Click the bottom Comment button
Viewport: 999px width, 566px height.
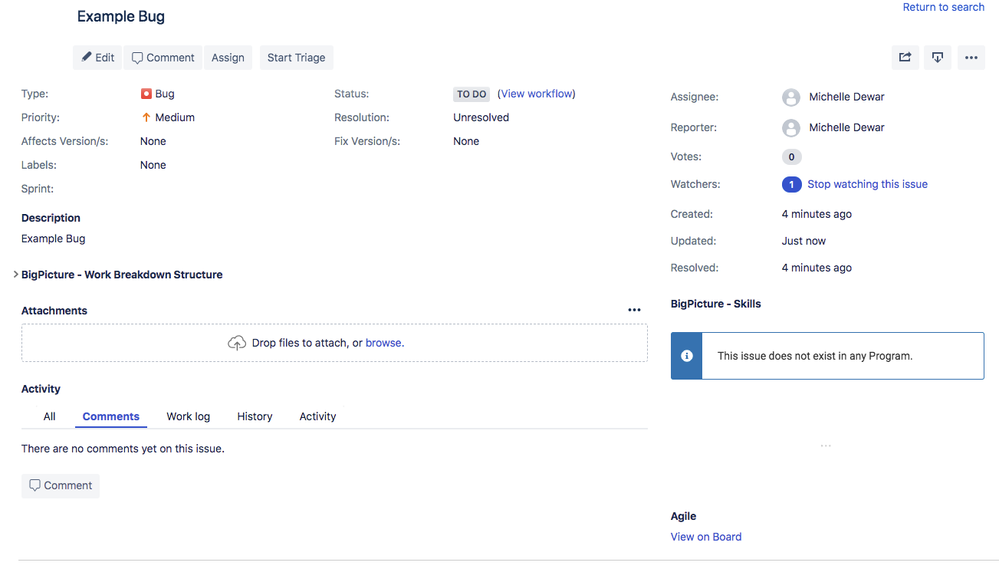61,486
